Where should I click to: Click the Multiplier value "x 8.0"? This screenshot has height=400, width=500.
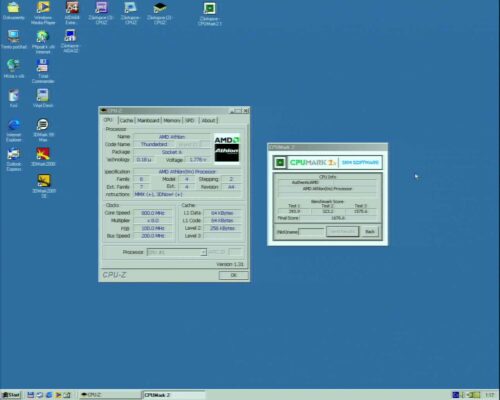(153, 221)
